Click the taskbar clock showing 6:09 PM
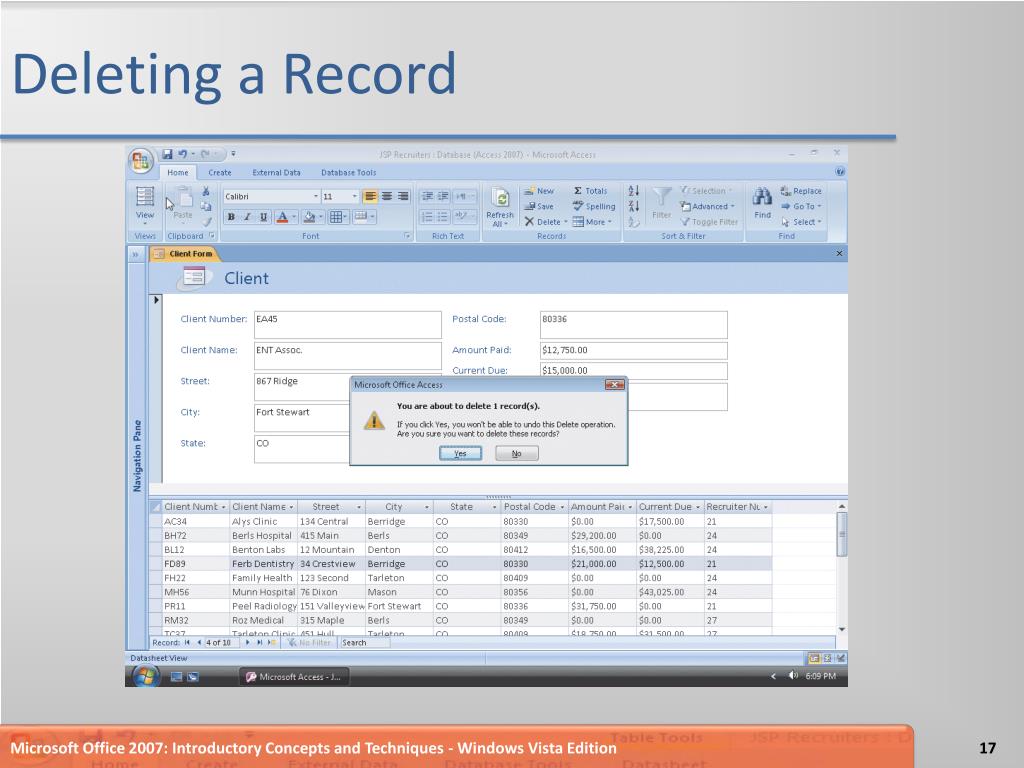The height and width of the screenshot is (768, 1024). tap(820, 676)
